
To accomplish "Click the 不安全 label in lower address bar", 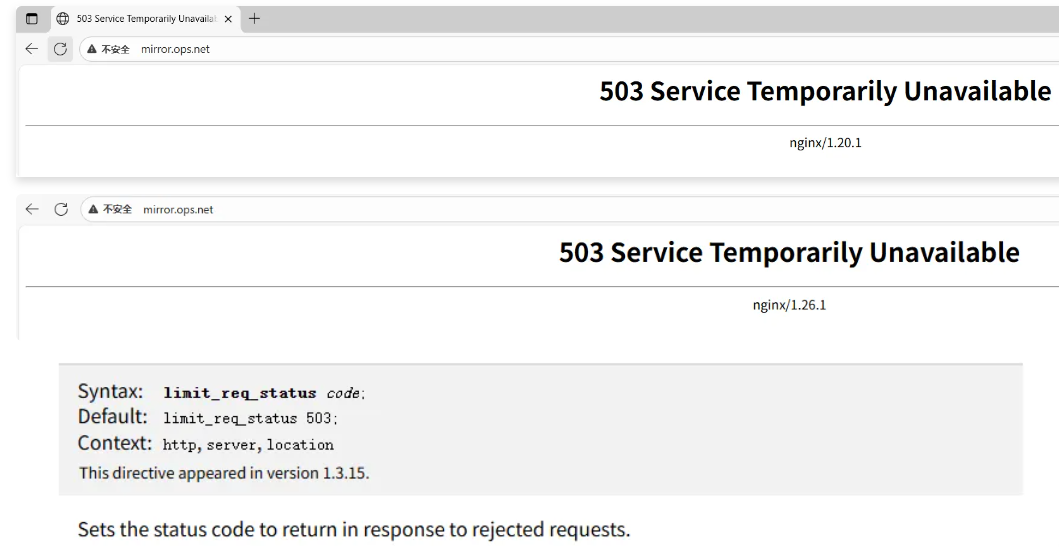I will pyautogui.click(x=118, y=209).
